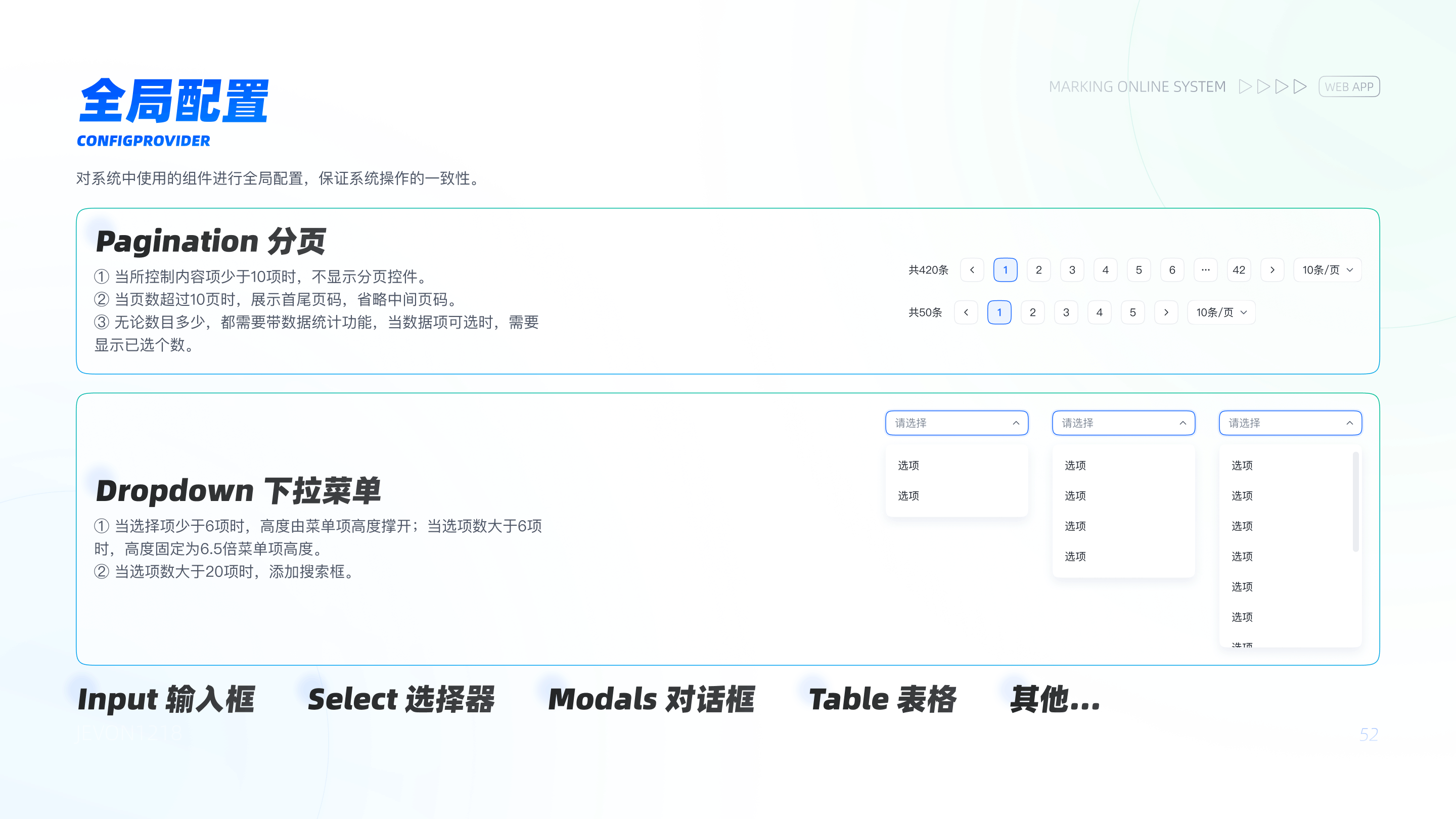
Task: Open the middle 请选择 select box
Action: coord(1124,422)
